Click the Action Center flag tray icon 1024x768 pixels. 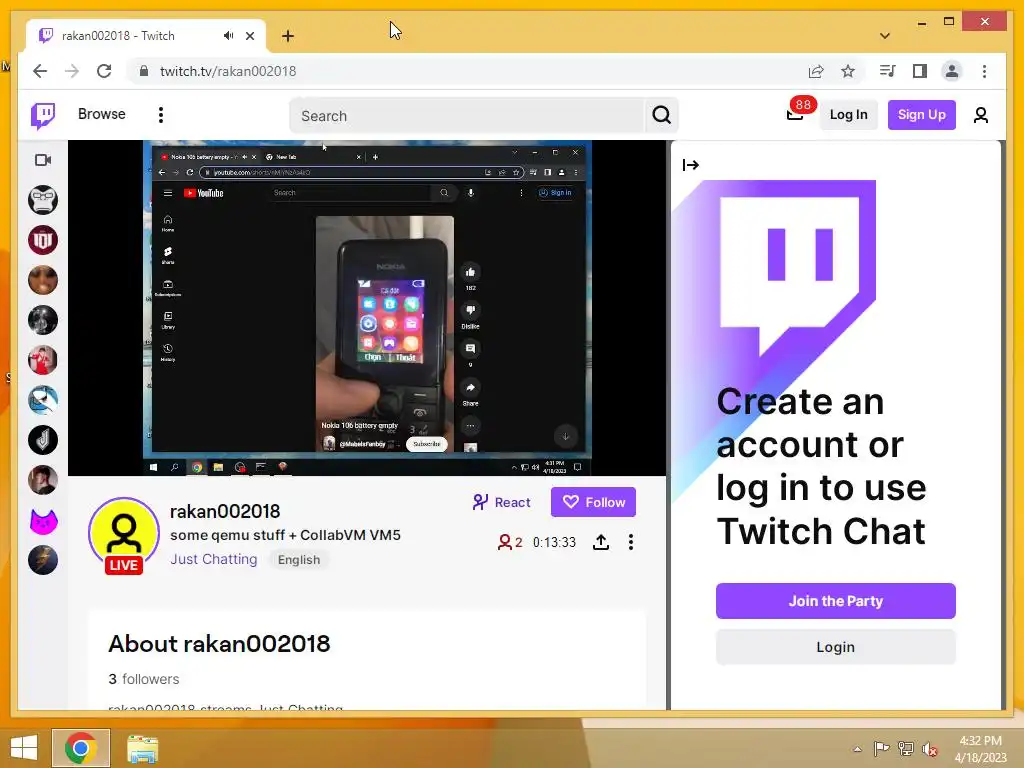point(881,748)
